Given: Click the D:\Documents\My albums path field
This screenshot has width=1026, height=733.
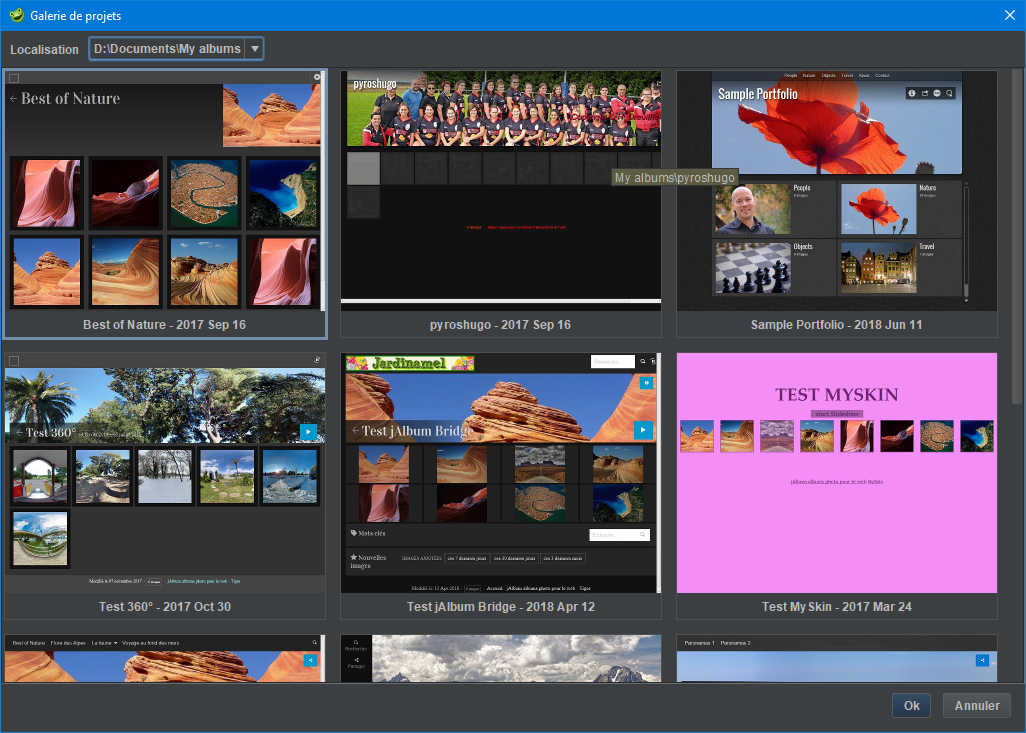Looking at the screenshot, I should pyautogui.click(x=168, y=49).
